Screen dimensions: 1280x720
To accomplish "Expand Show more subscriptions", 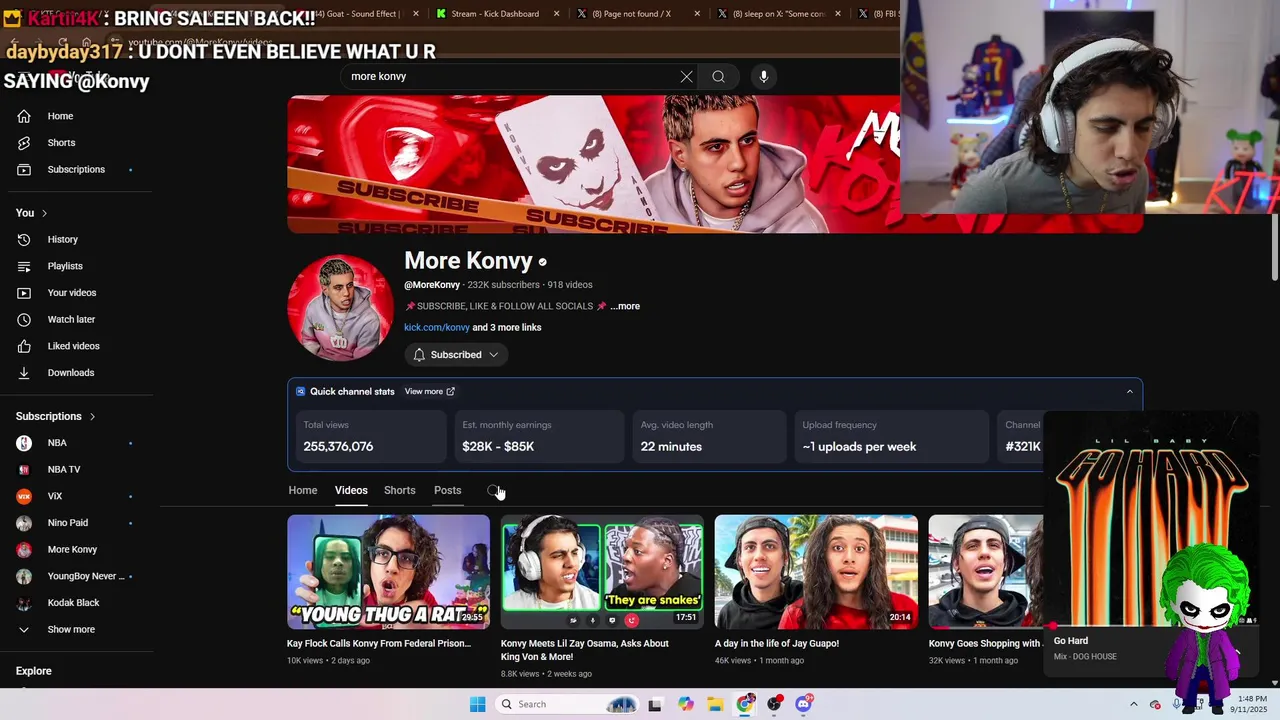I will pyautogui.click(x=71, y=630).
